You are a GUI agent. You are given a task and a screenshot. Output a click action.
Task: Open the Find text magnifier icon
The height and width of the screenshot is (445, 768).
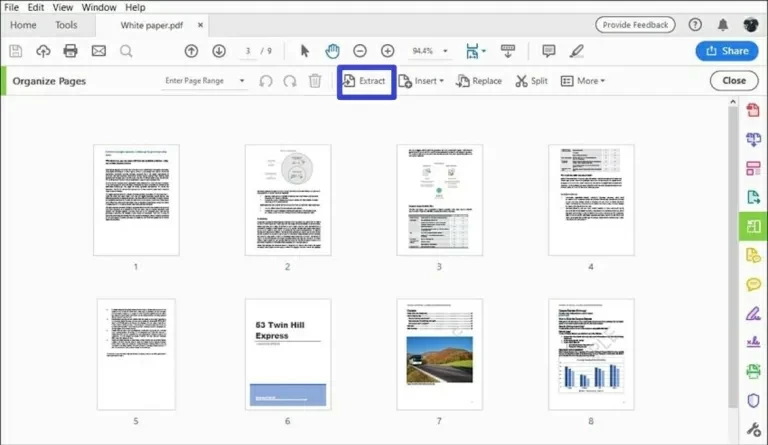(126, 51)
